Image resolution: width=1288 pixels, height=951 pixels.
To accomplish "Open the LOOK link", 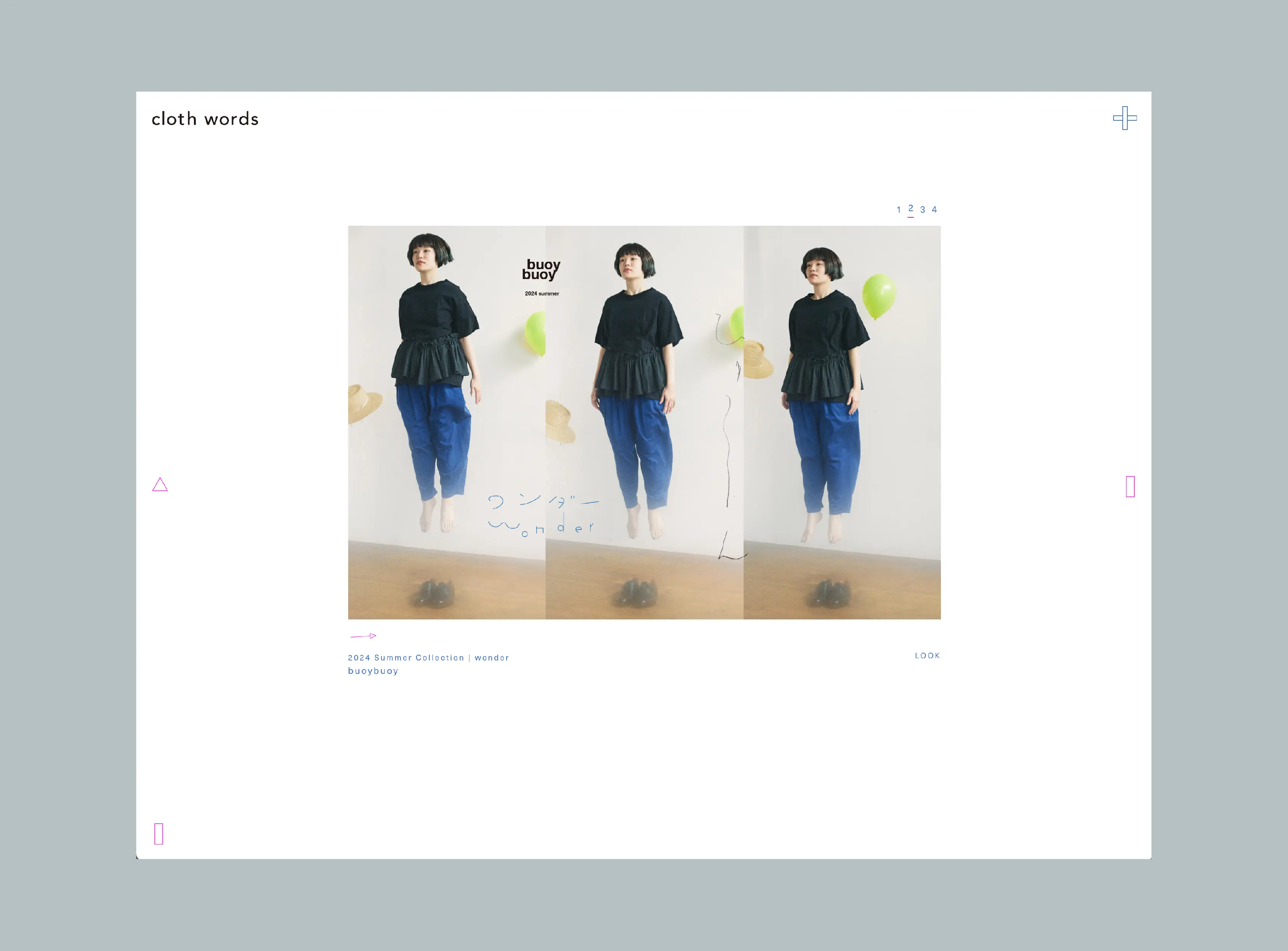I will click(927, 656).
